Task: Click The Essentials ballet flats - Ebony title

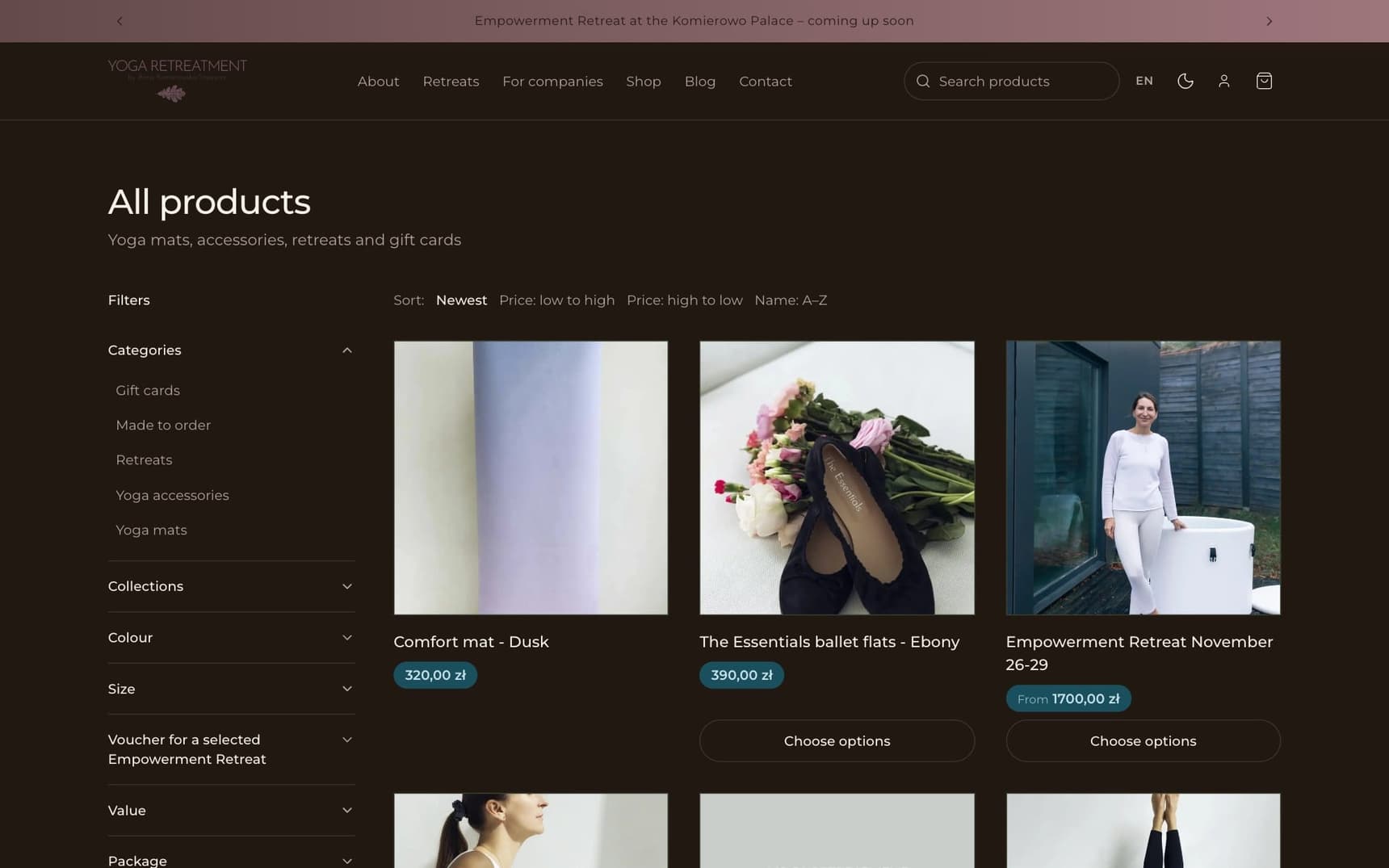Action: [x=829, y=642]
